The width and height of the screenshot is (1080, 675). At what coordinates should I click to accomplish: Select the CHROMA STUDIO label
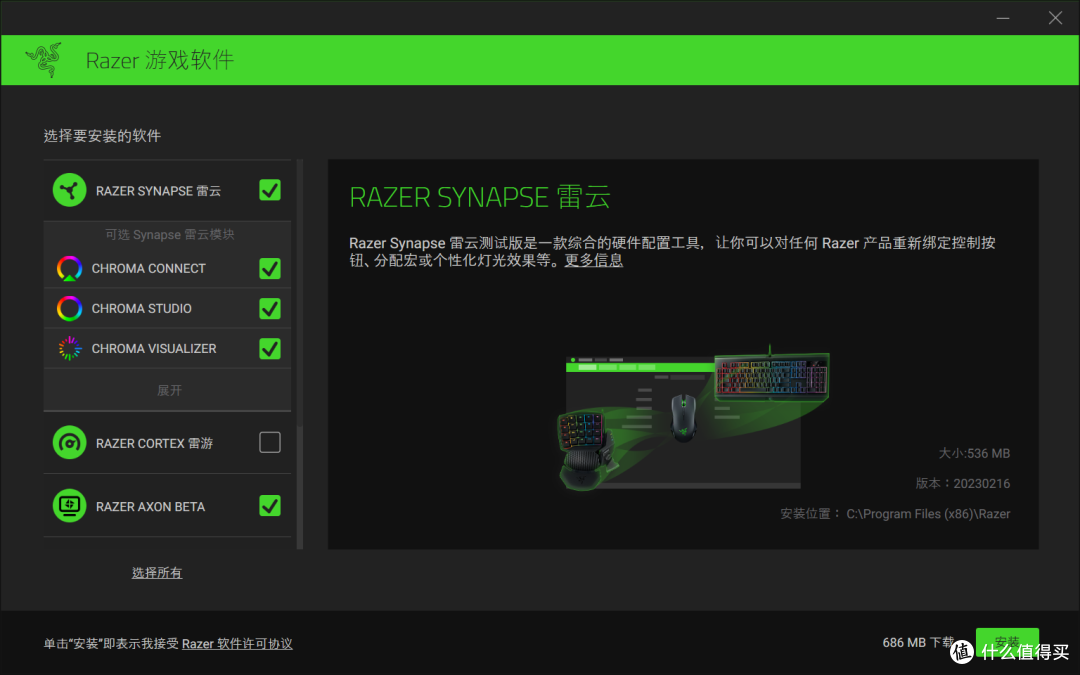142,309
